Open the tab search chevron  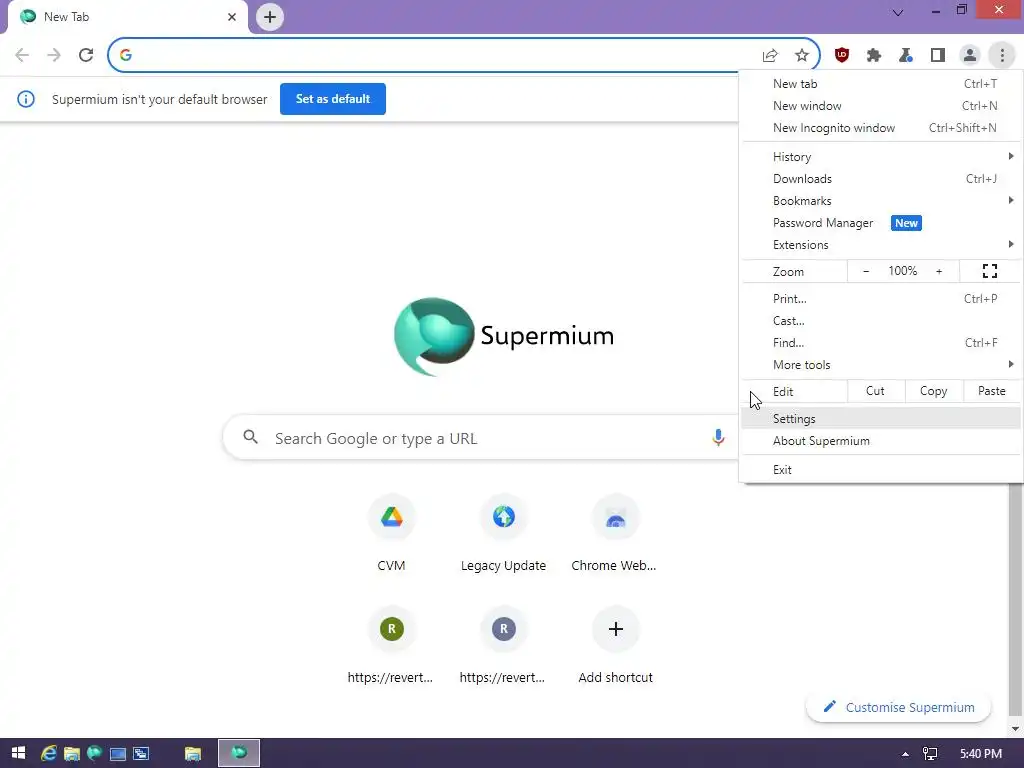(x=898, y=12)
